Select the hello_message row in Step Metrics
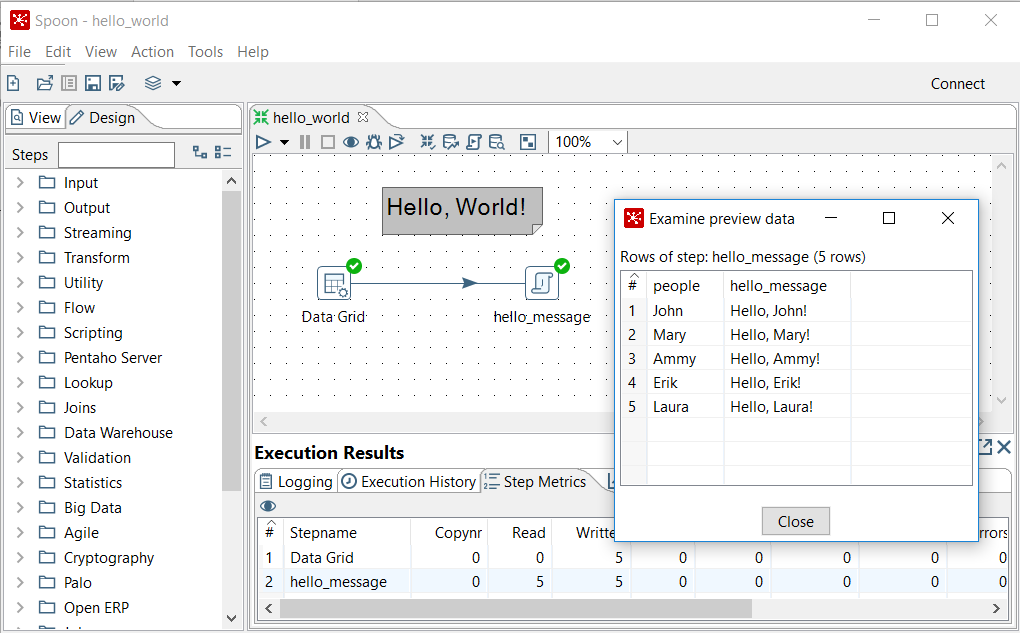1020x633 pixels. pos(631,582)
